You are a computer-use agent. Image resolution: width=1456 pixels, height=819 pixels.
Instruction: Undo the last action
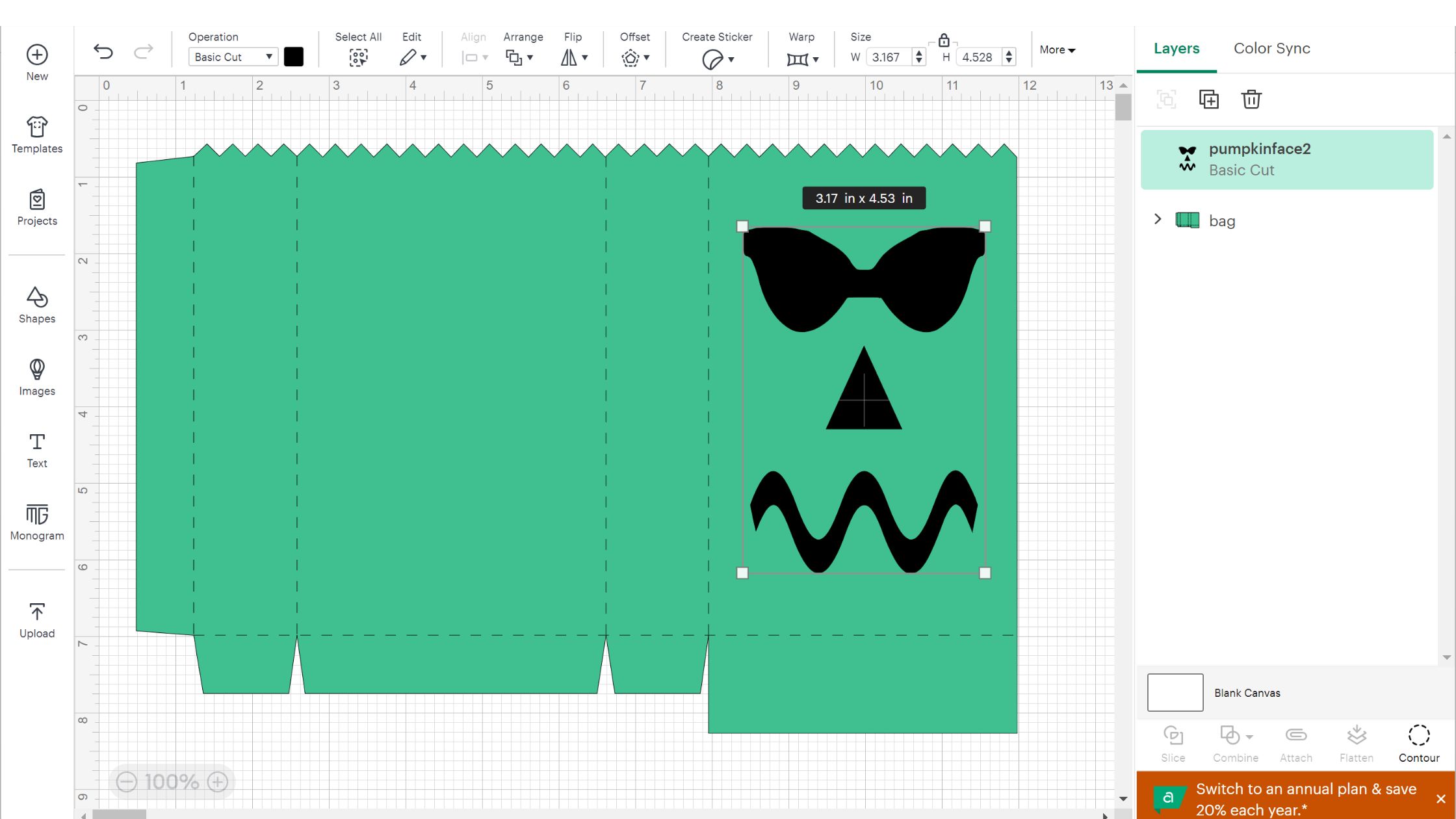(103, 51)
